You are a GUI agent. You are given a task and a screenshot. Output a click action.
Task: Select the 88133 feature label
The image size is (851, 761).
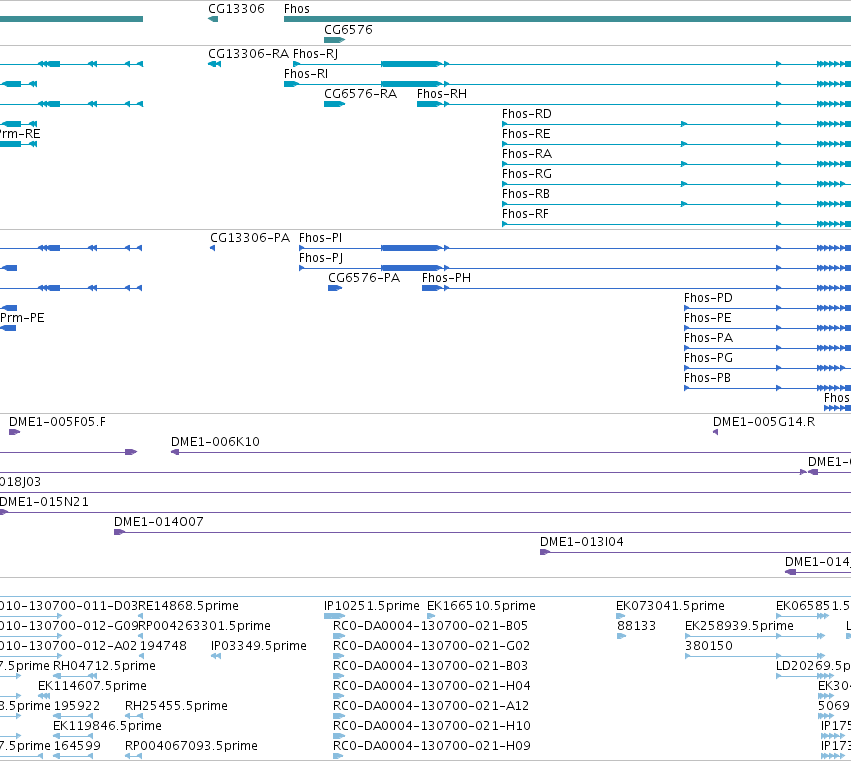[636, 626]
